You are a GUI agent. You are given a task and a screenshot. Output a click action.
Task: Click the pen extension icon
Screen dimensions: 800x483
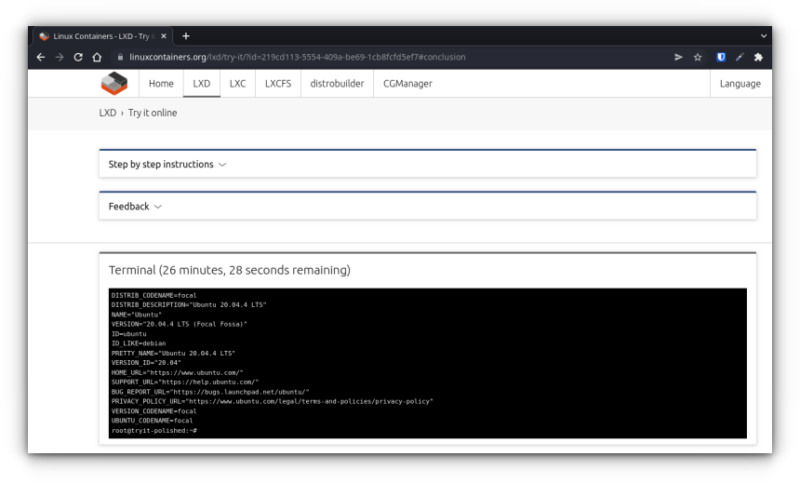point(739,57)
